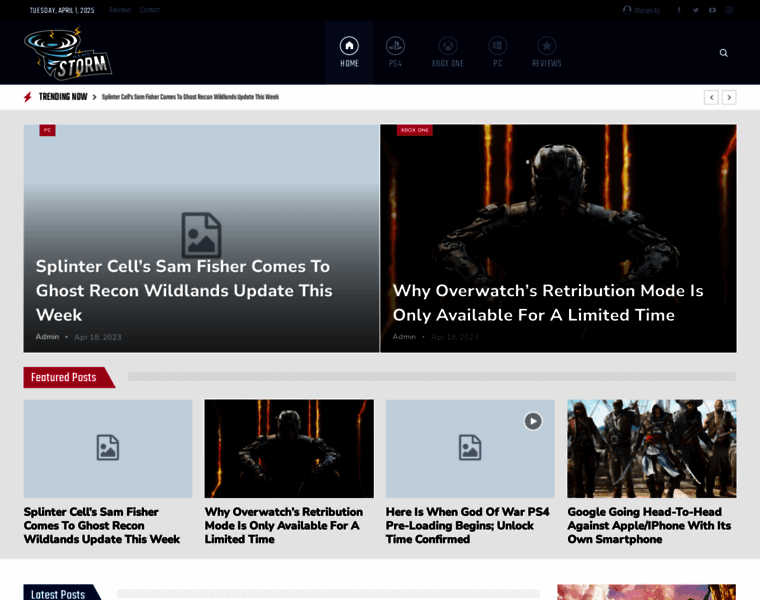The width and height of the screenshot is (760, 600).
Task: Click Admin author under Overwatch hero
Action: tap(404, 336)
